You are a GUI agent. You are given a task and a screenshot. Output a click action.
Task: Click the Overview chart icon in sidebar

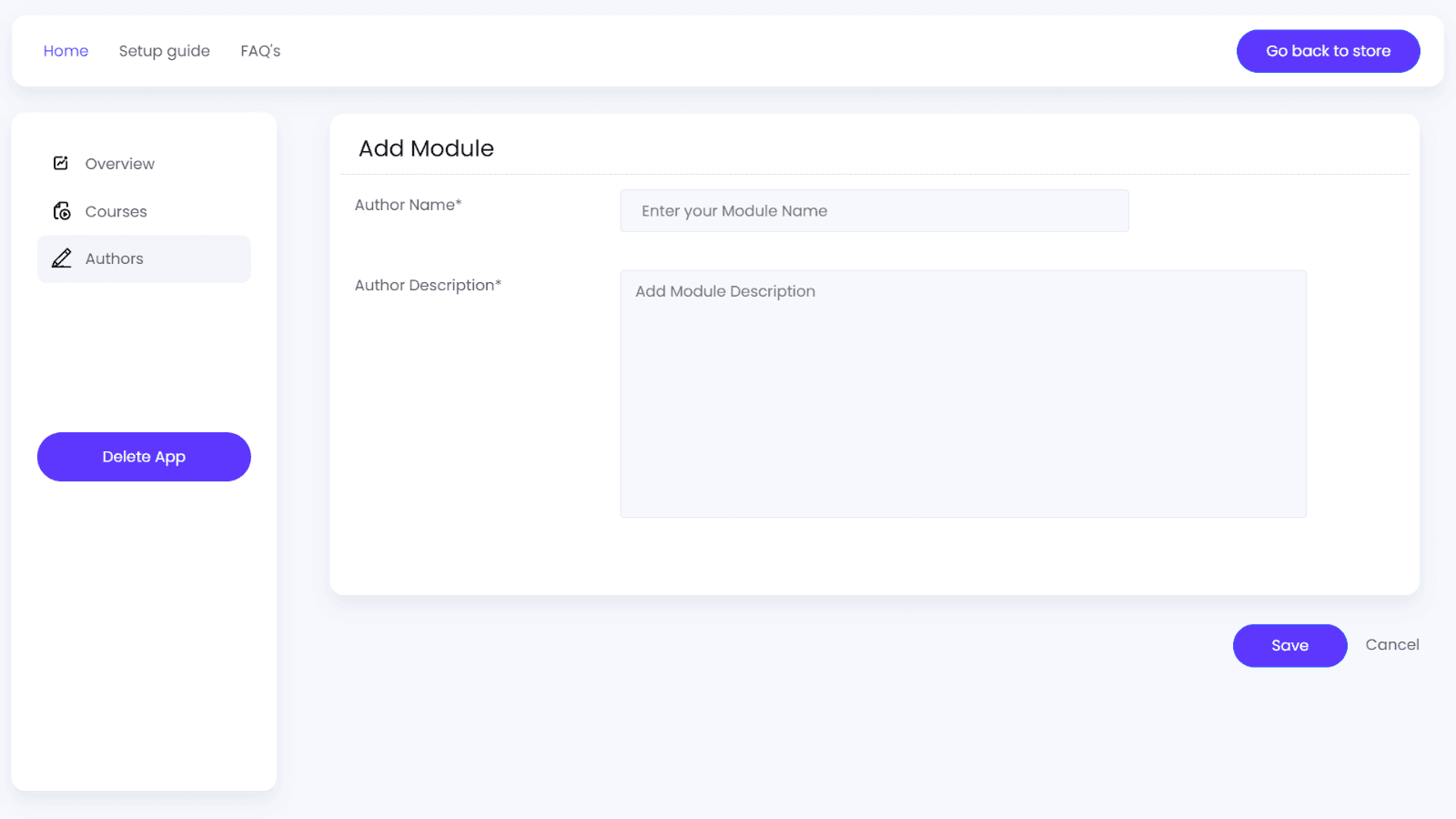[61, 163]
